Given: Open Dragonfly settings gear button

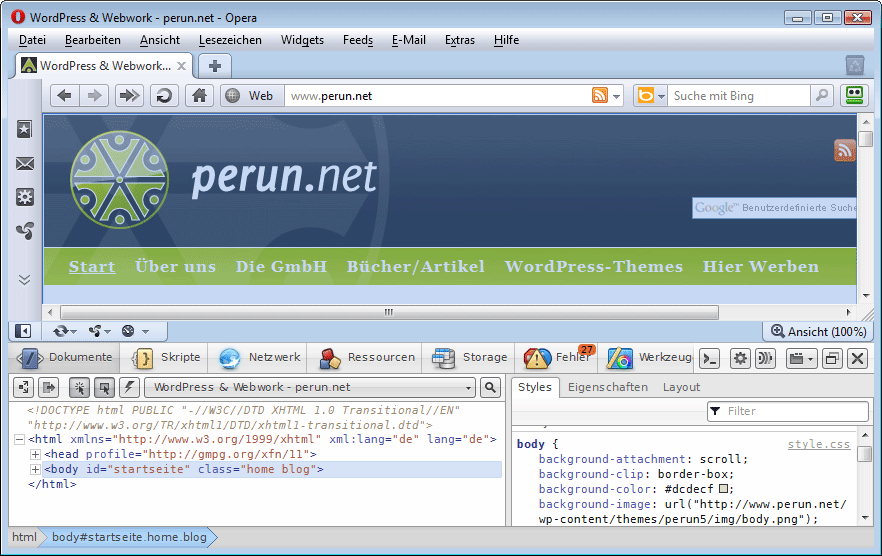Looking at the screenshot, I should click(740, 358).
